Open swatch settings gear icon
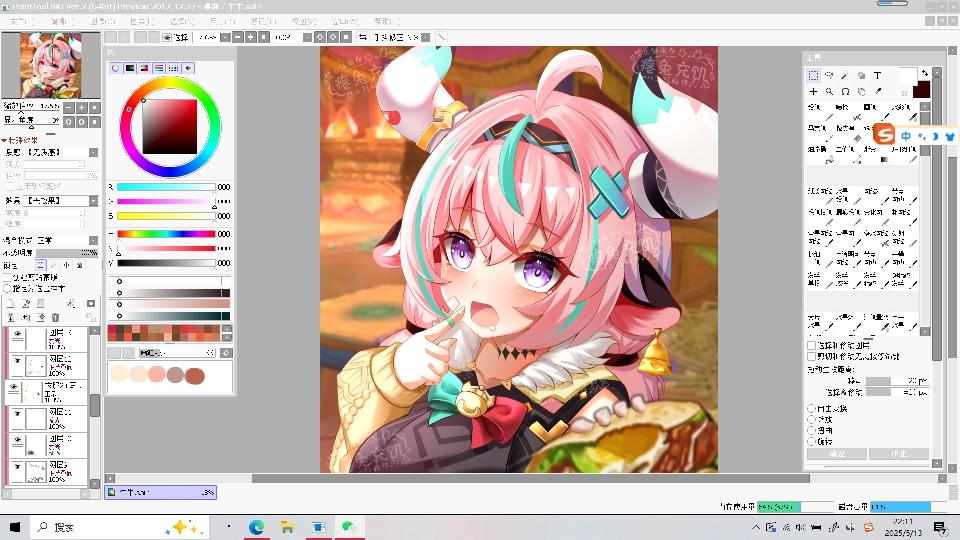 coord(226,353)
